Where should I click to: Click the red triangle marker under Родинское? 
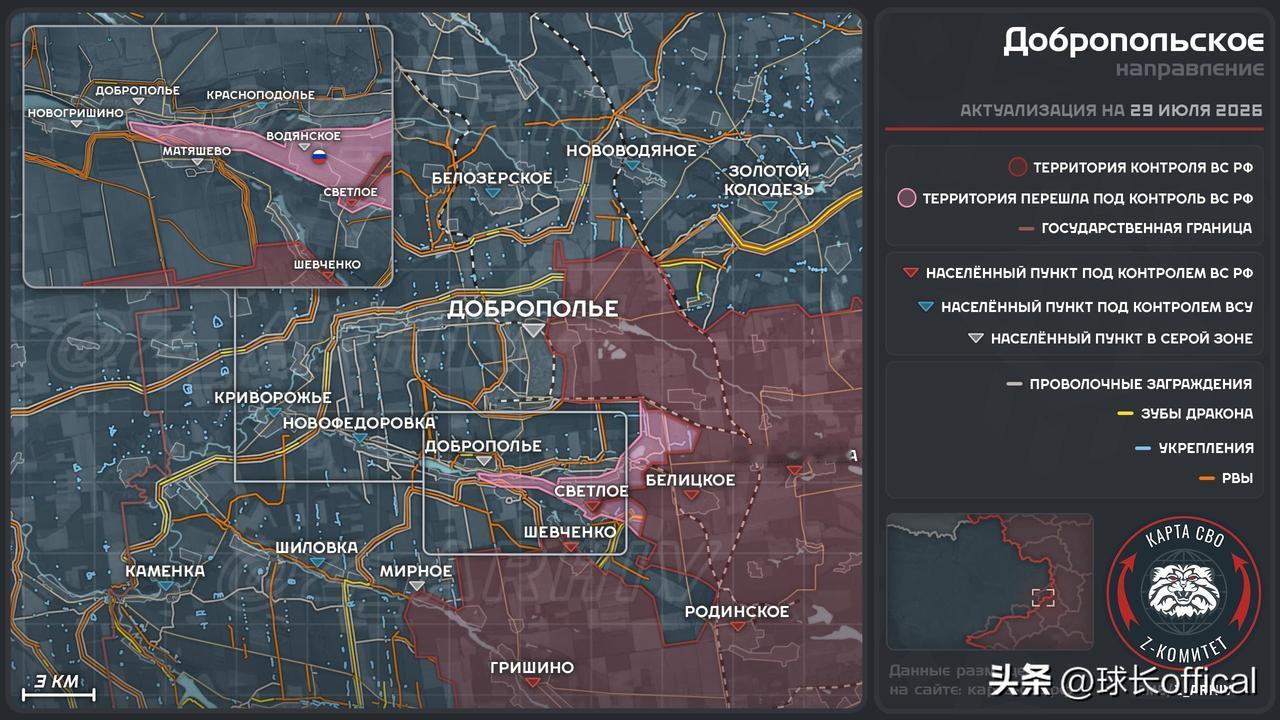click(x=737, y=627)
